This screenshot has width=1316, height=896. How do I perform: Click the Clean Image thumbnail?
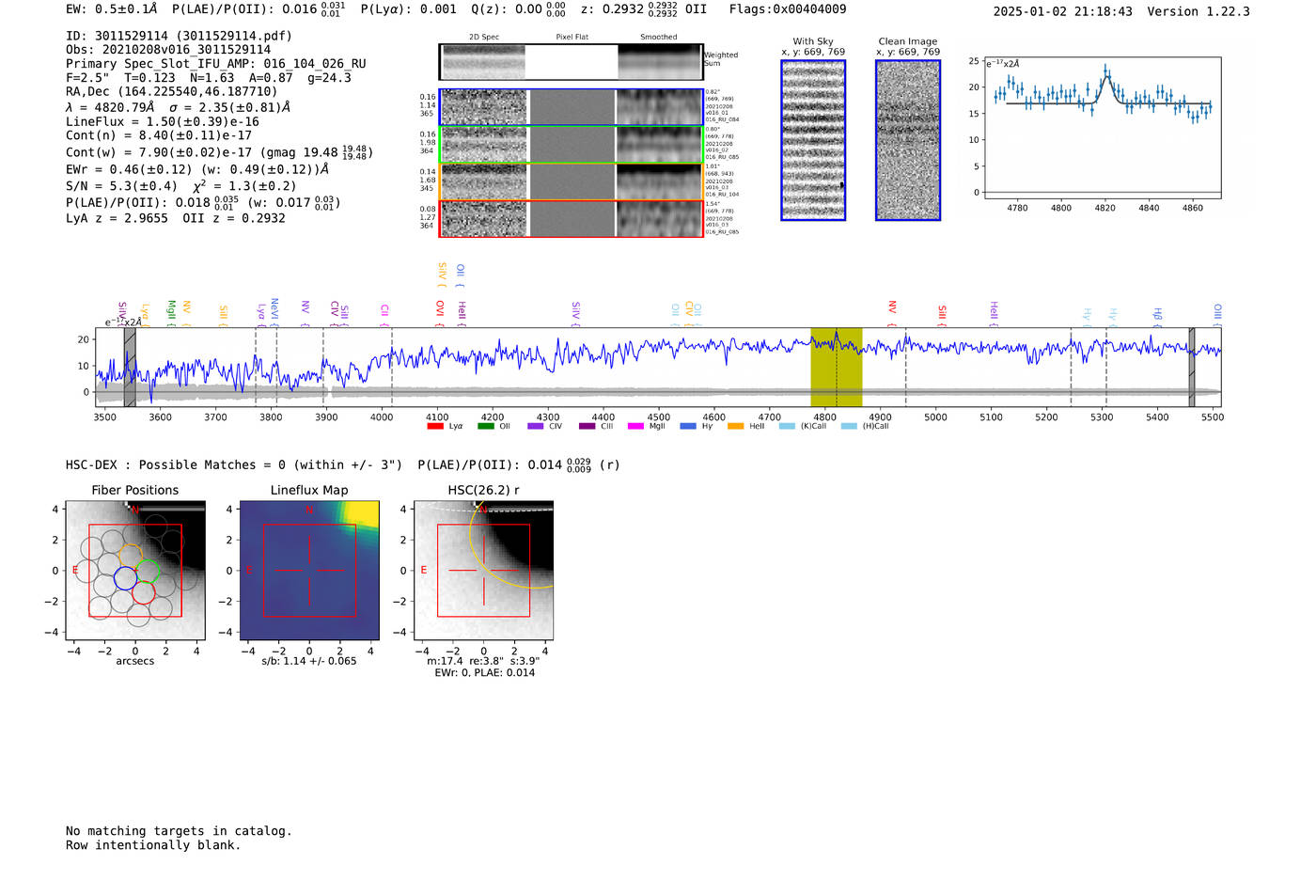pos(908,140)
